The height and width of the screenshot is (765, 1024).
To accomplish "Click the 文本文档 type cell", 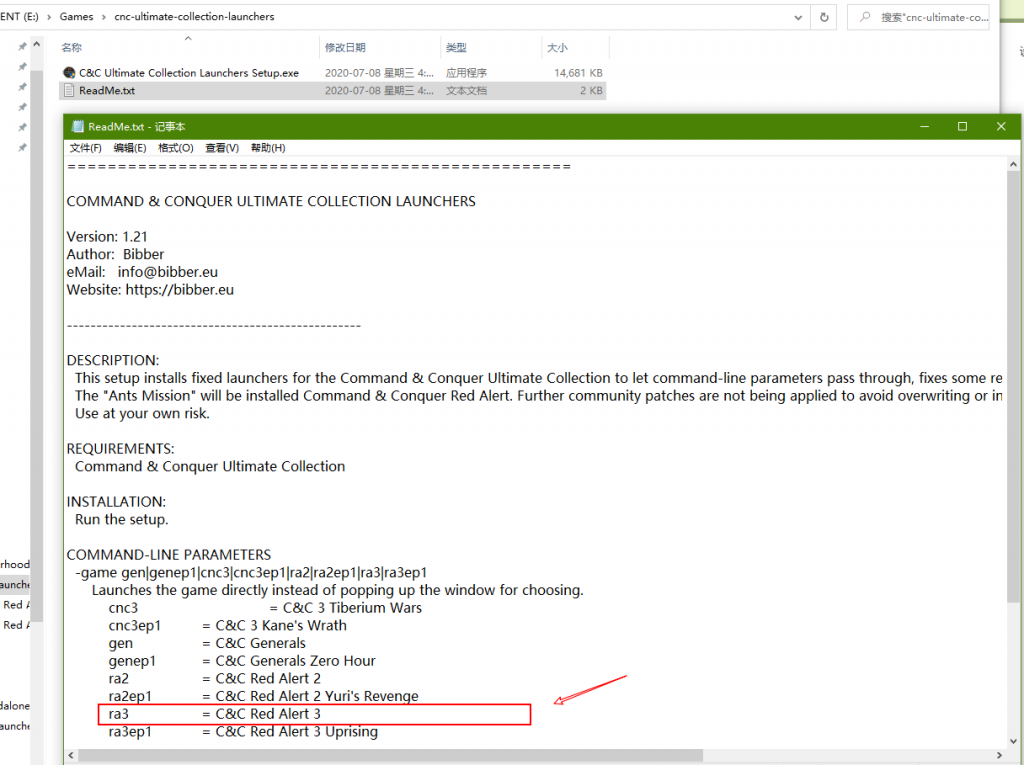I will pyautogui.click(x=466, y=90).
